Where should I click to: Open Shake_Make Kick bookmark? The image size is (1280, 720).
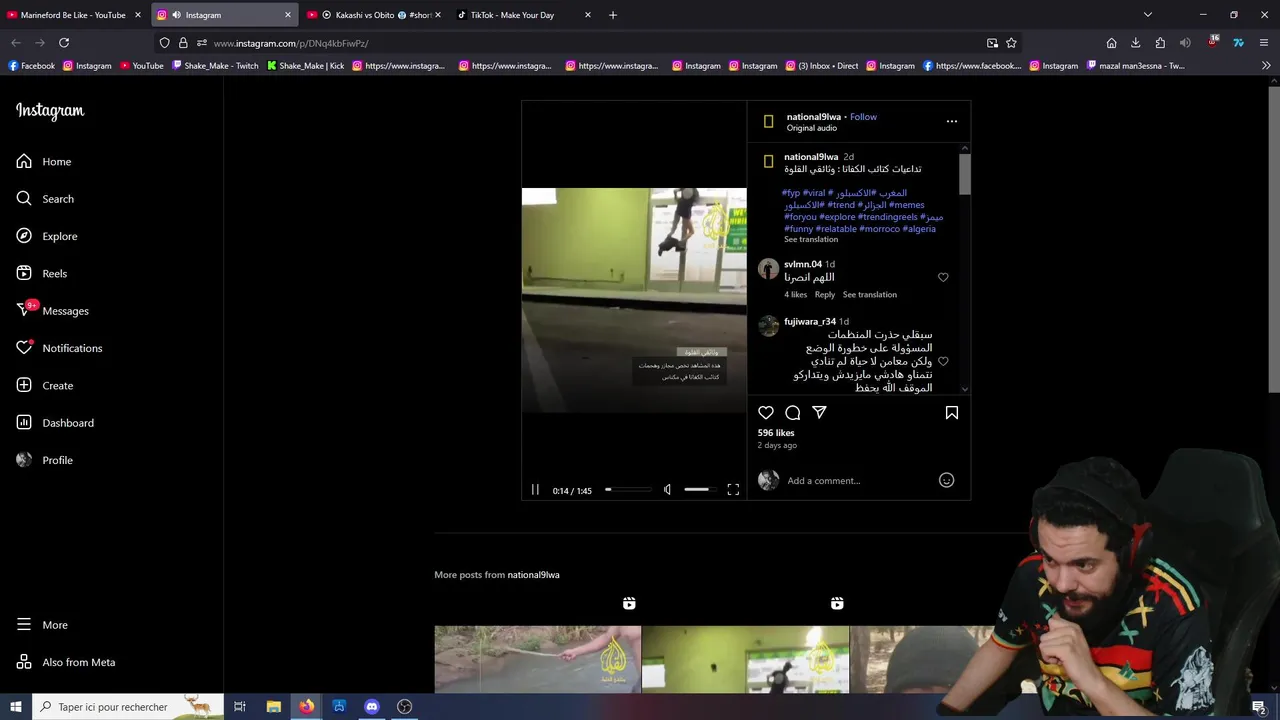coord(305,66)
